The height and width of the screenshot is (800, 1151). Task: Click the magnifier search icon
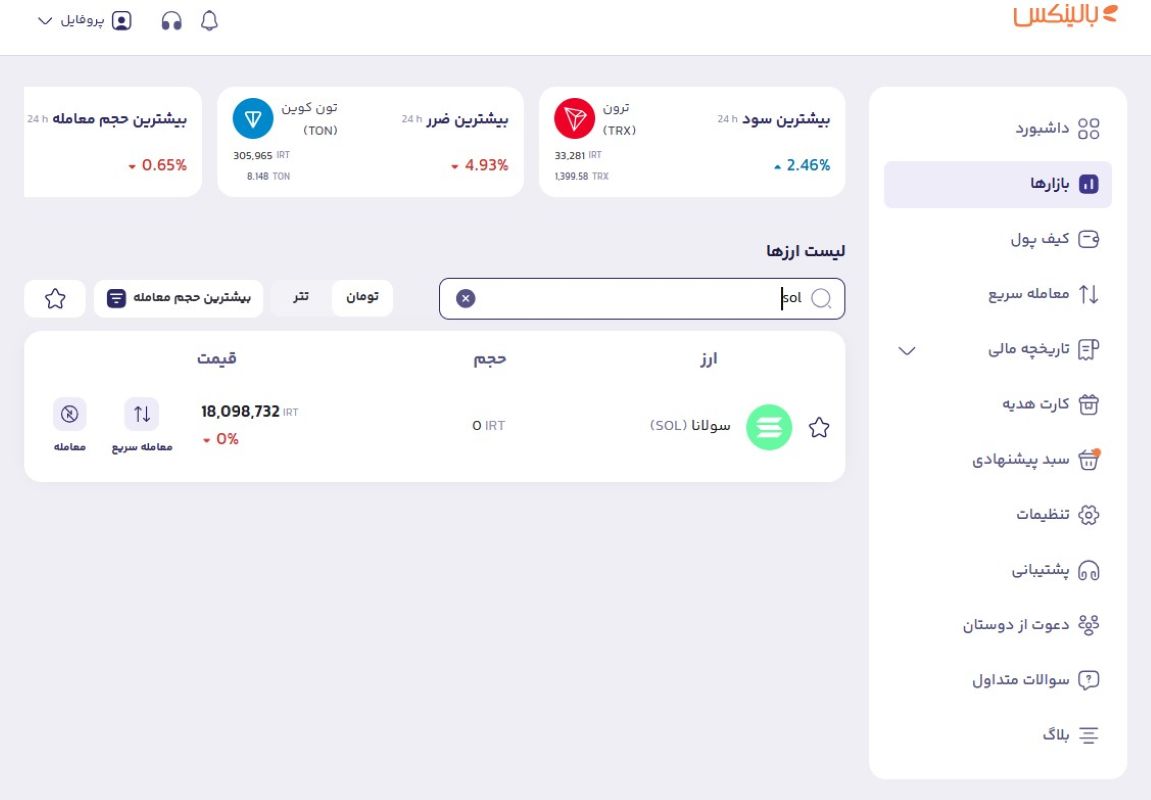tap(821, 299)
